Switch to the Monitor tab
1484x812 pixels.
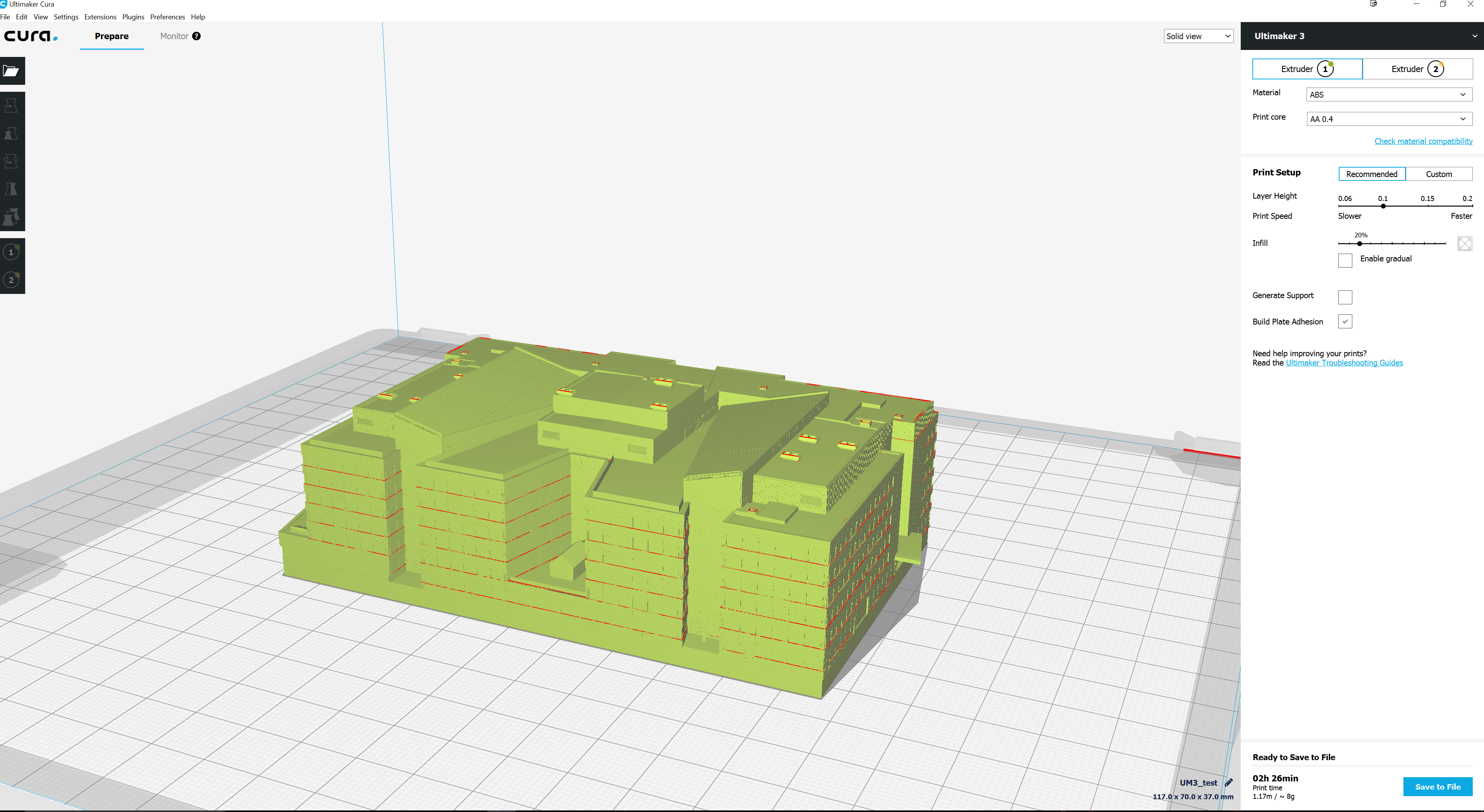pos(174,36)
